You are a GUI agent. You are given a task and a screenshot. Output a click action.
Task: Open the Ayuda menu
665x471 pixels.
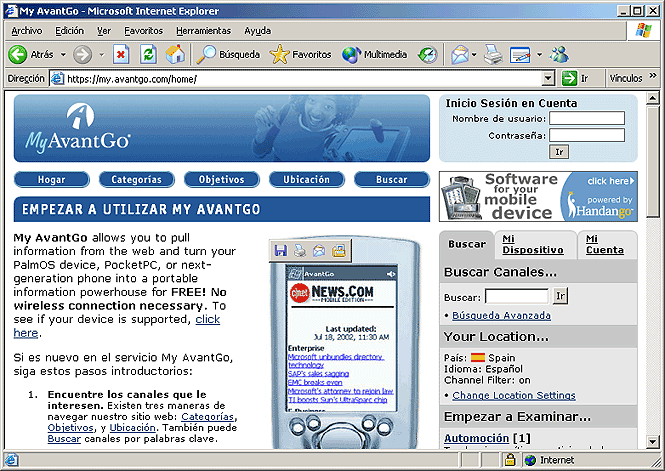point(257,31)
